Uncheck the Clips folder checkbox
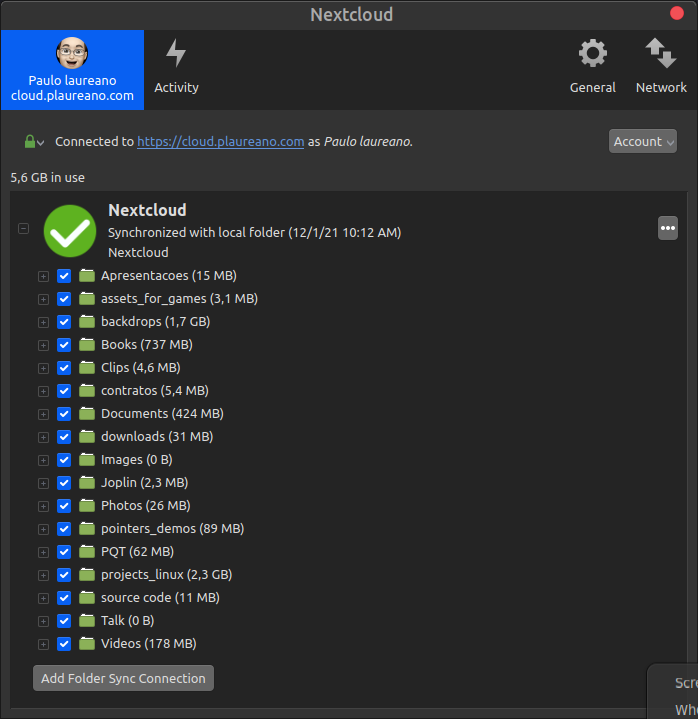698x719 pixels. 64,368
